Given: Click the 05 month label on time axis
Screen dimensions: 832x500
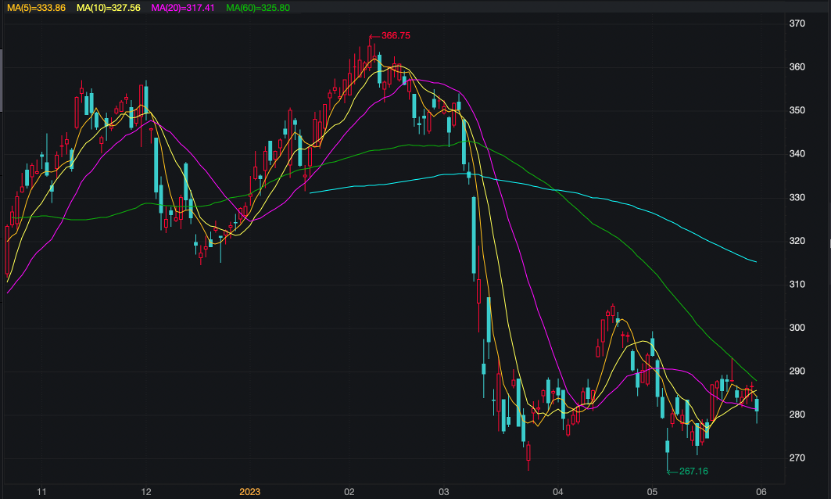Looking at the screenshot, I should (652, 492).
